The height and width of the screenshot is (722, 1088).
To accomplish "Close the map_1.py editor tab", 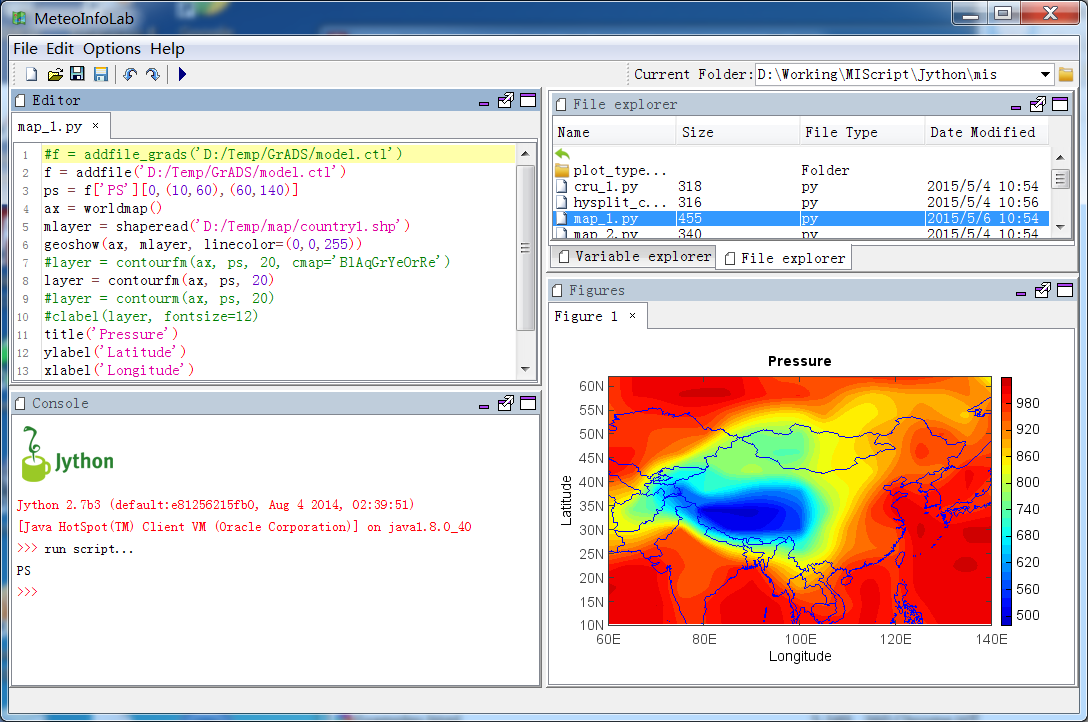I will pyautogui.click(x=96, y=126).
